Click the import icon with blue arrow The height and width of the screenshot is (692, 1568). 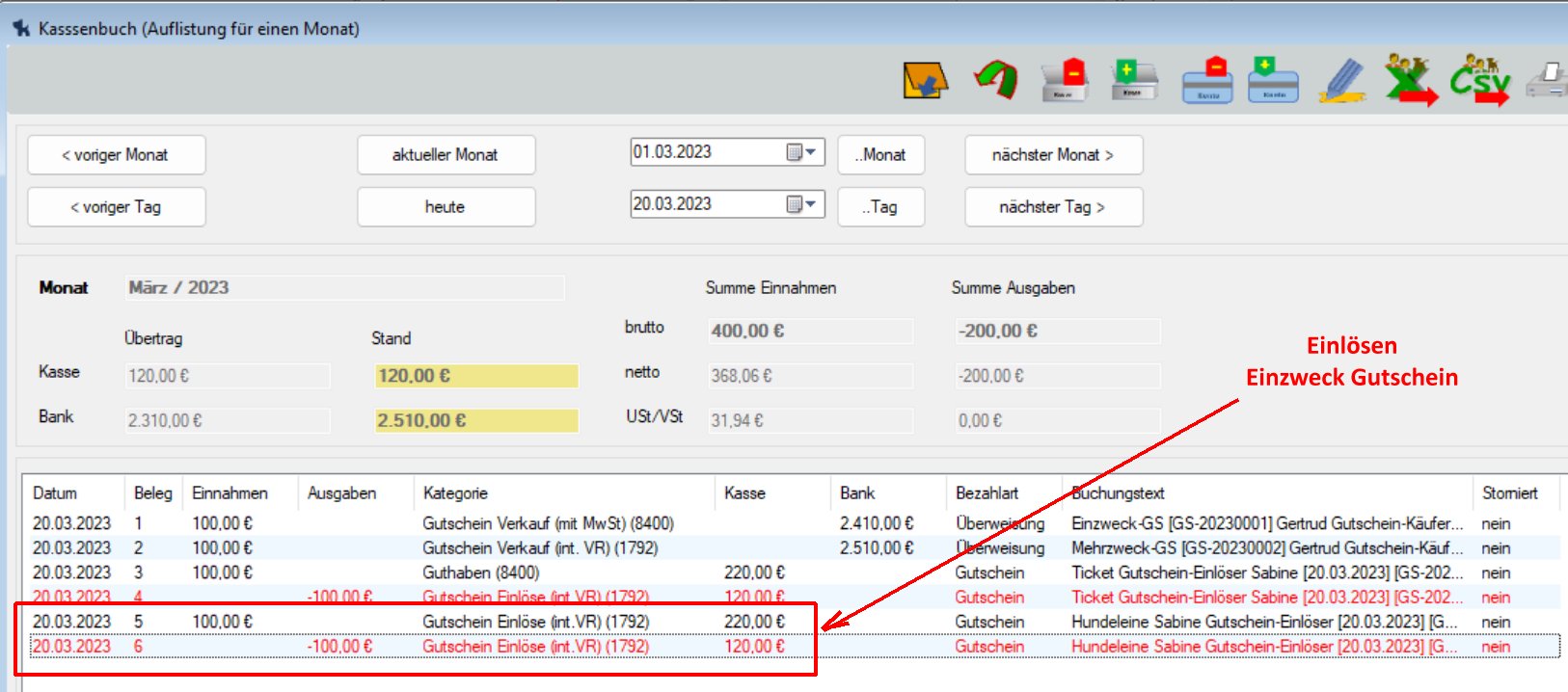pyautogui.click(x=925, y=80)
